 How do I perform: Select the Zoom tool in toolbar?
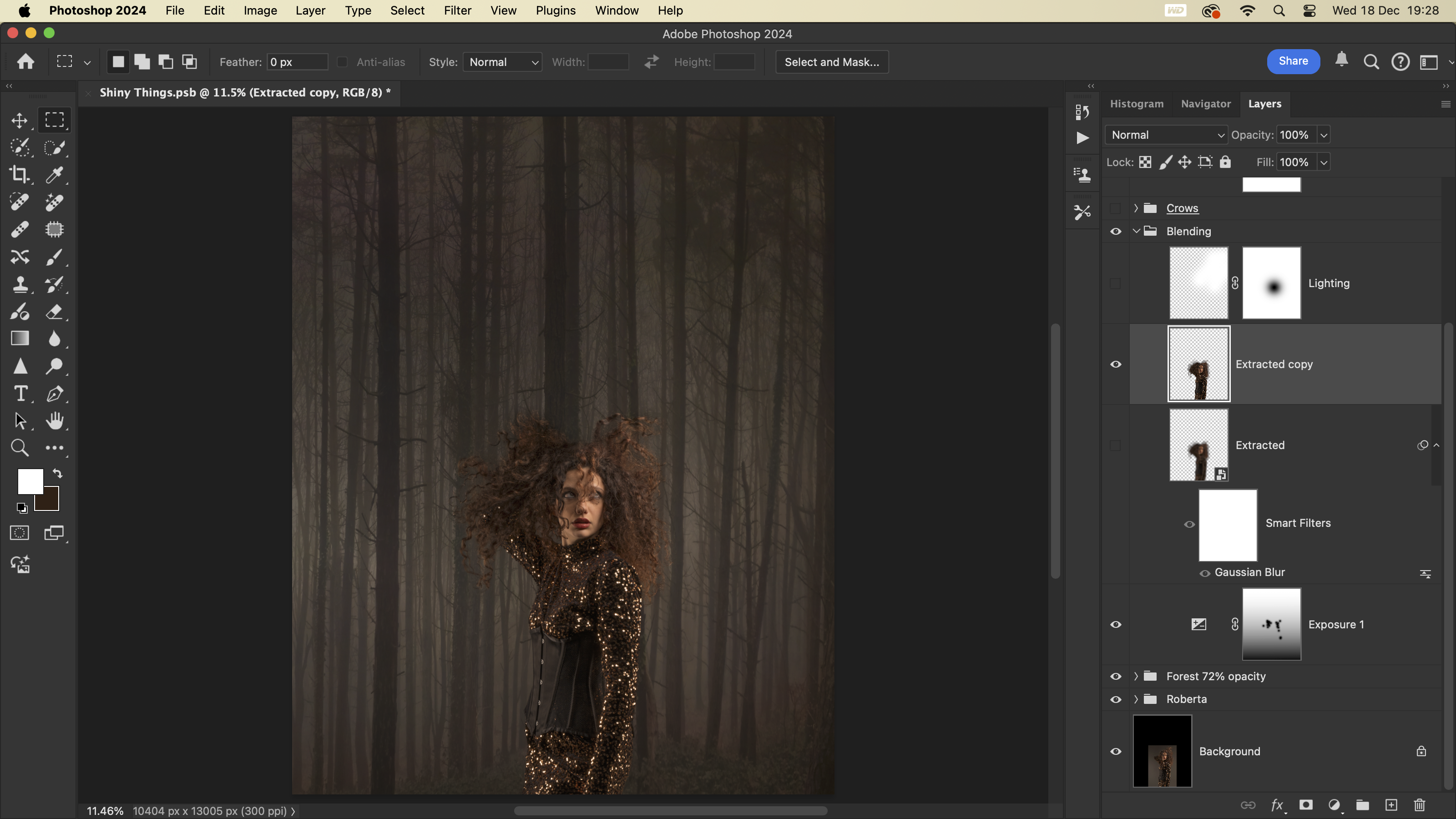tap(20, 448)
